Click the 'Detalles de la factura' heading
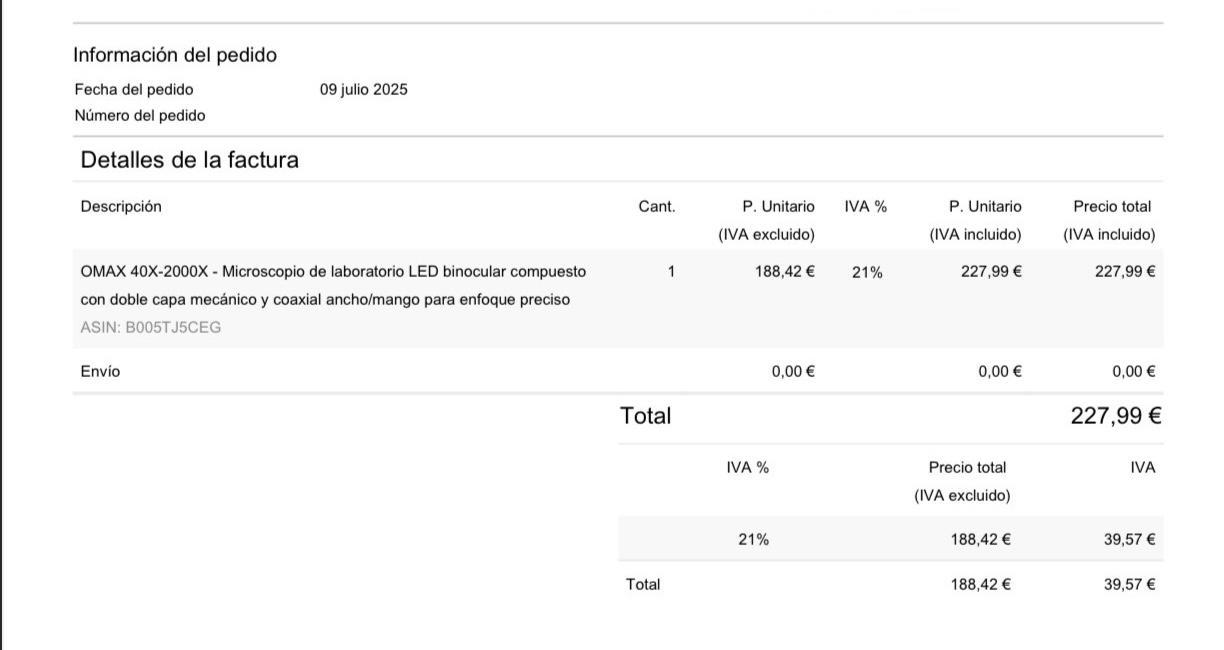 [190, 160]
